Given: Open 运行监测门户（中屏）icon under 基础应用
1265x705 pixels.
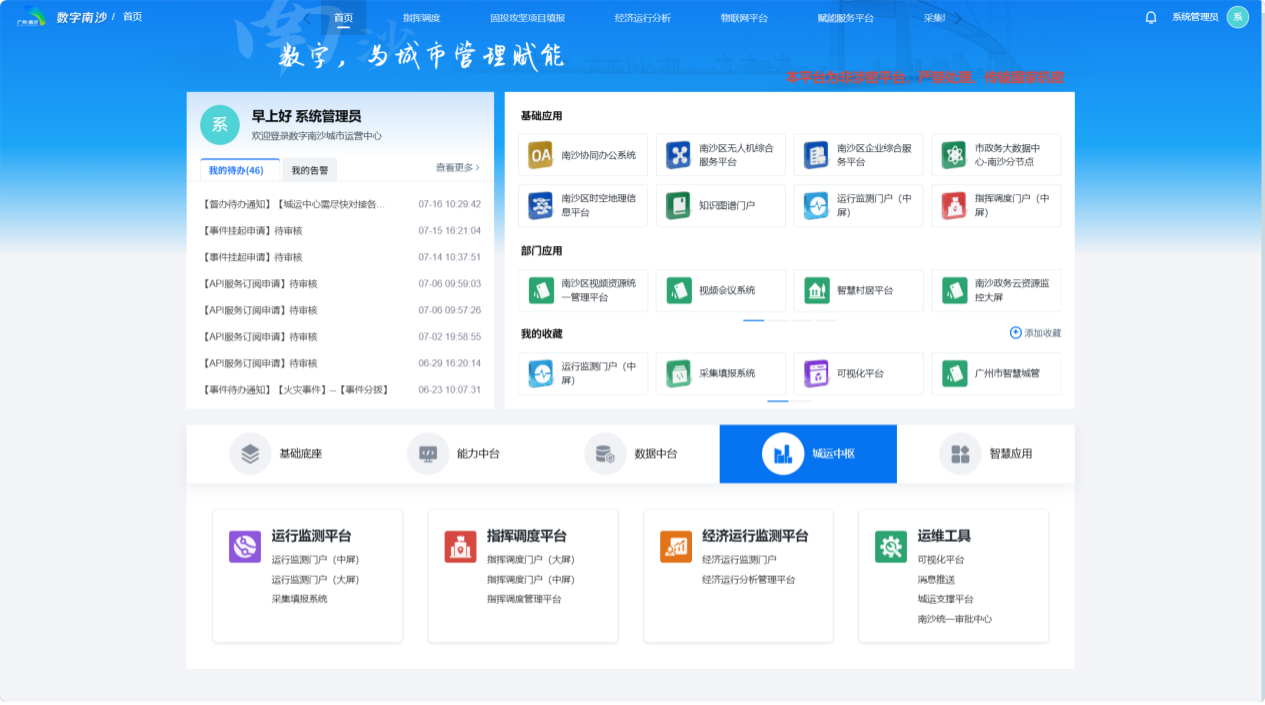Looking at the screenshot, I should click(816, 206).
